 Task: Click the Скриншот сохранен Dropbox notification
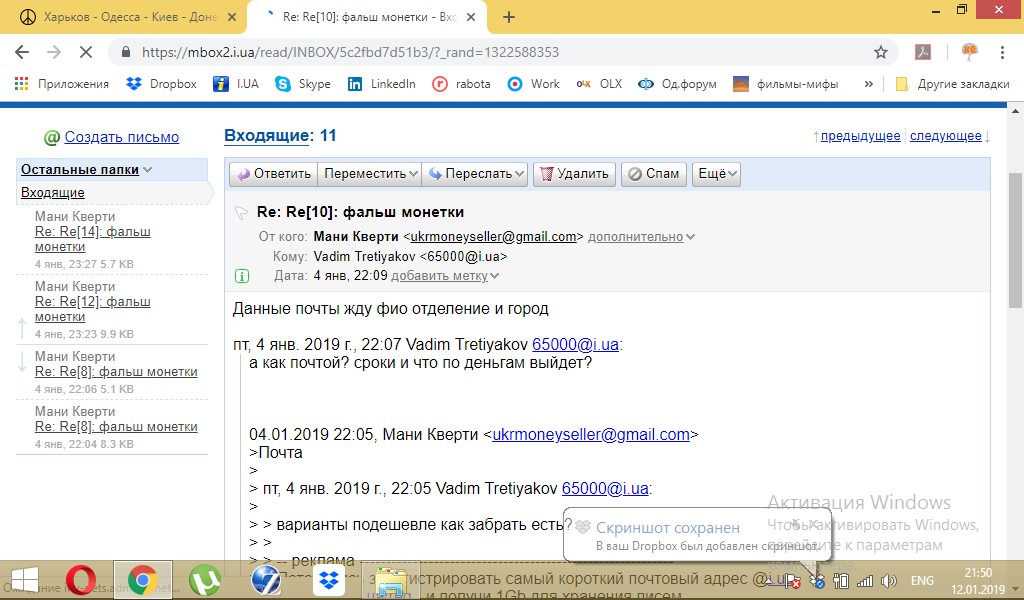(x=697, y=535)
